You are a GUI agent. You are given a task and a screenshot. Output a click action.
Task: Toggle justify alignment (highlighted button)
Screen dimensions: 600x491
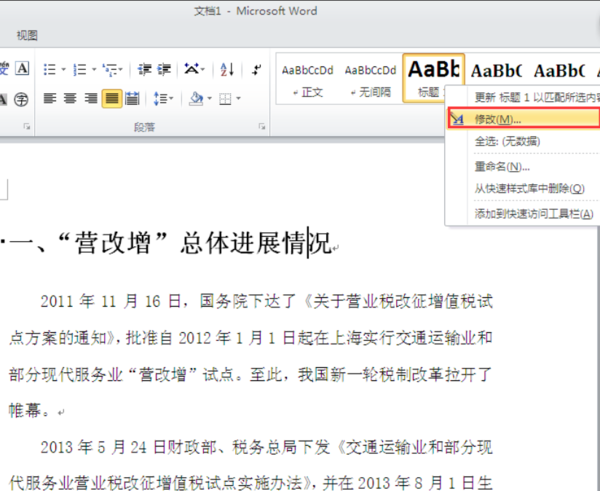tap(112, 99)
